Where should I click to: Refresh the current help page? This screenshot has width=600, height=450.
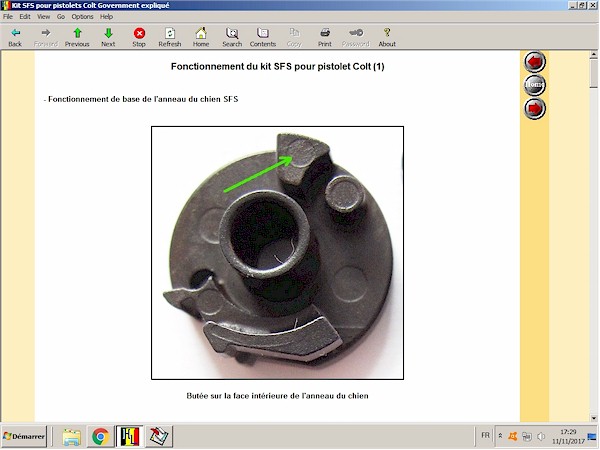coord(170,37)
